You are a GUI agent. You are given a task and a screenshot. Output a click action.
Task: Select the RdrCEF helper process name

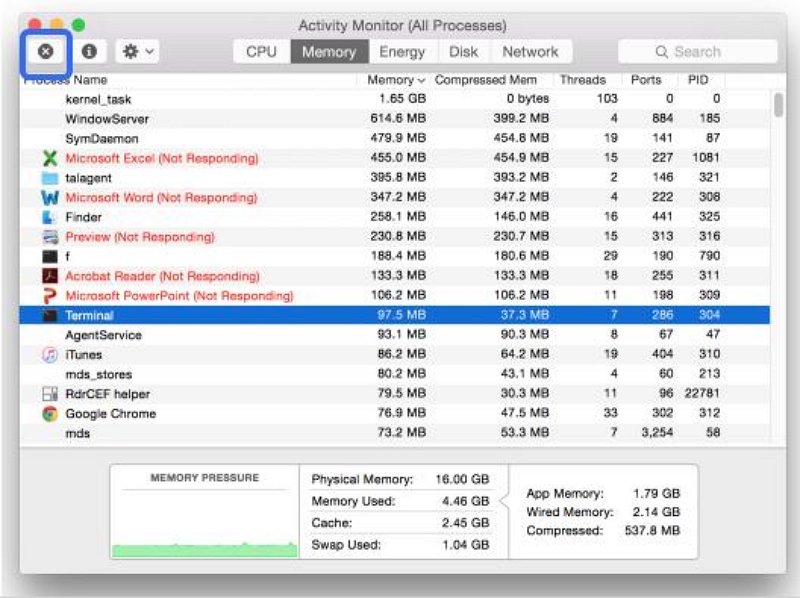tap(108, 394)
